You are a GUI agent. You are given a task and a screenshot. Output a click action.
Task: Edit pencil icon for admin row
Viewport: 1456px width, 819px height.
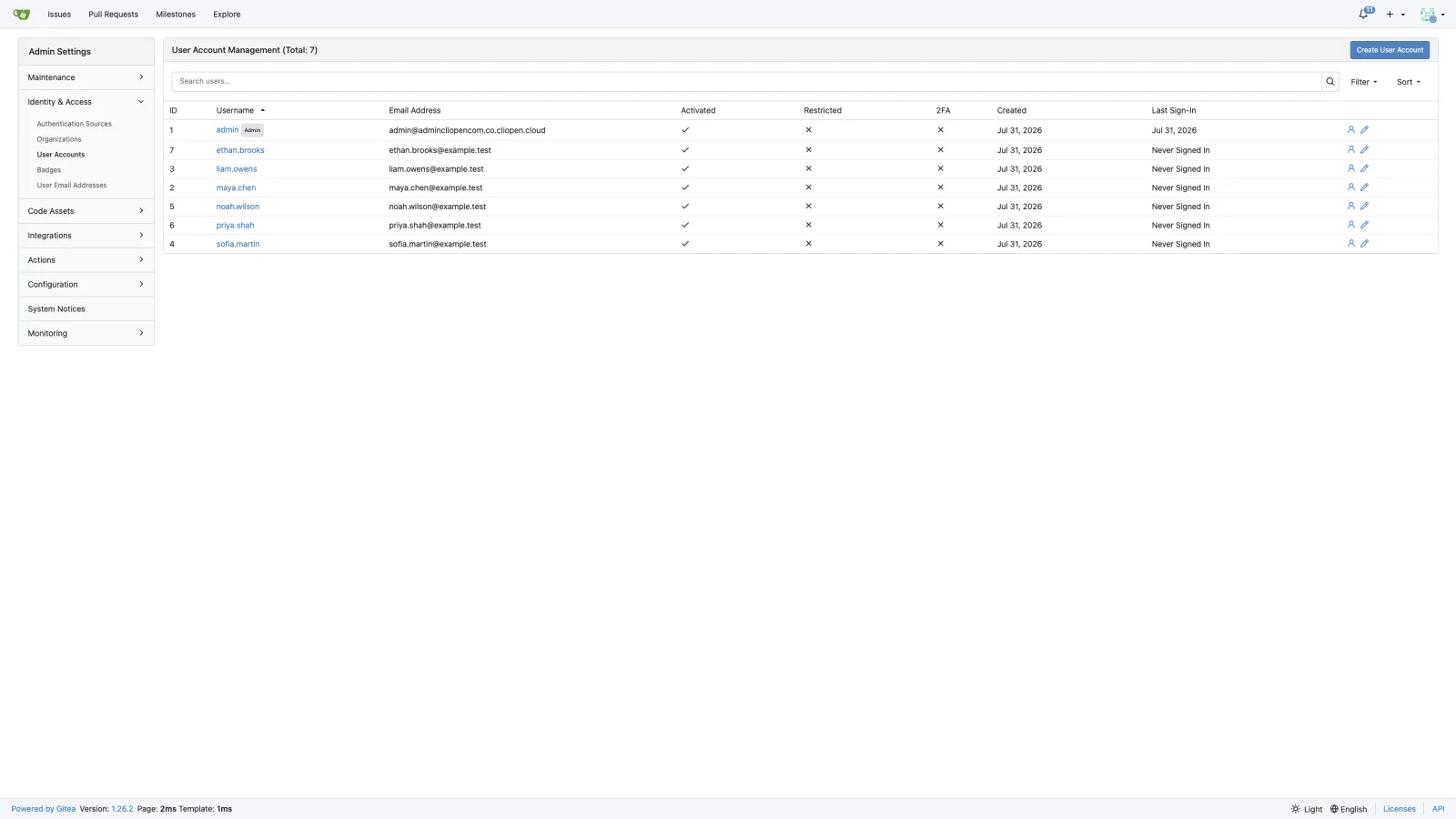[x=1364, y=130]
